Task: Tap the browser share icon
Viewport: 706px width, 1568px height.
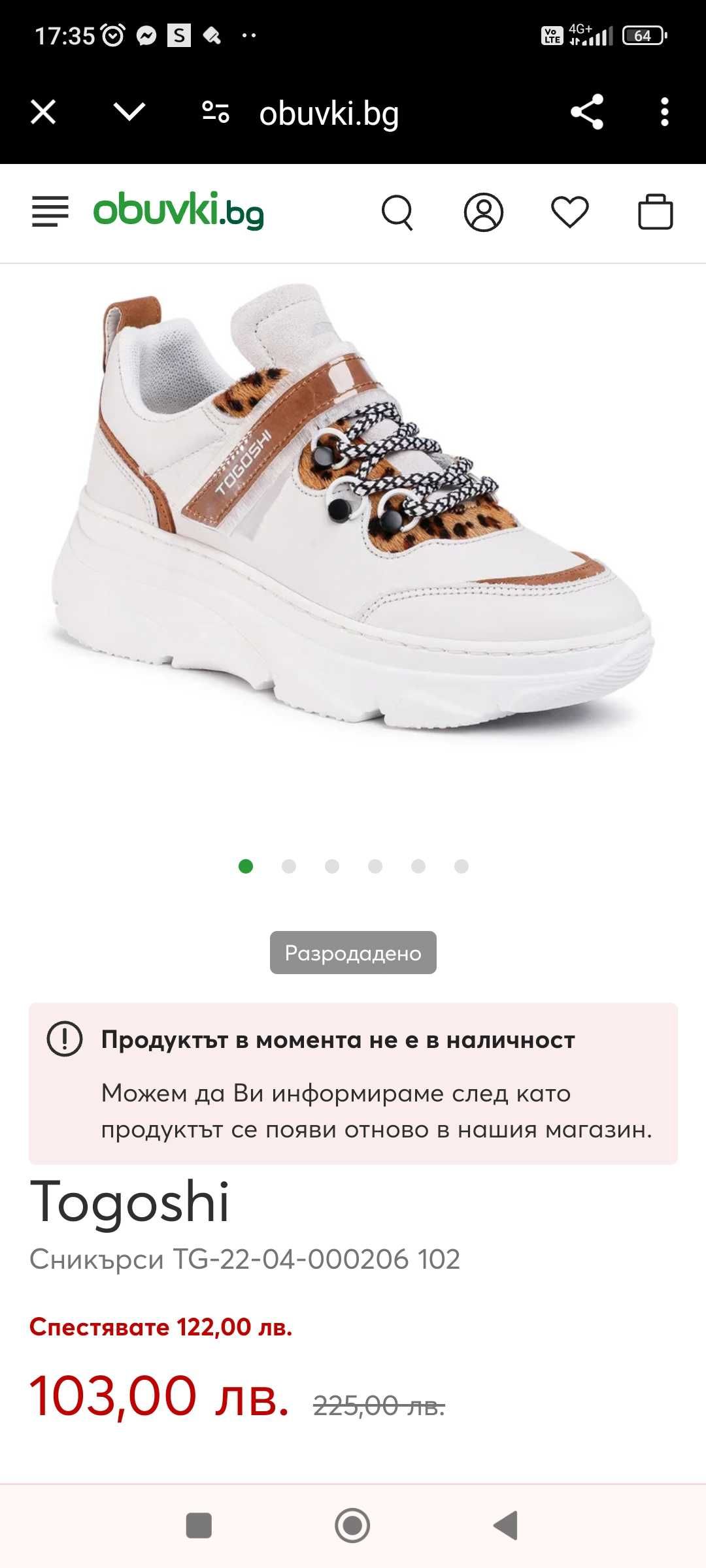Action: click(x=587, y=112)
